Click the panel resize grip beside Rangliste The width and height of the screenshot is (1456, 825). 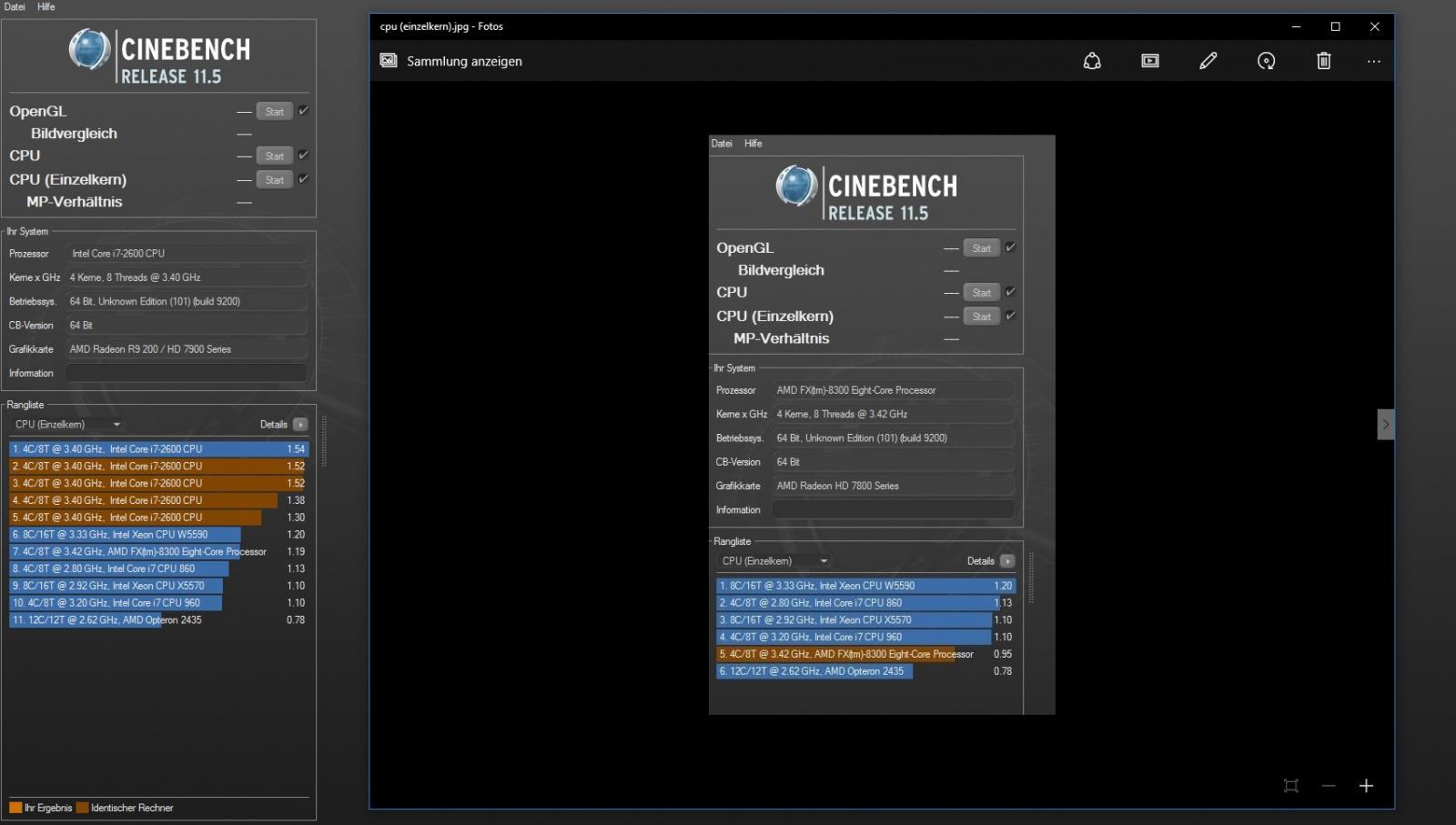click(324, 441)
